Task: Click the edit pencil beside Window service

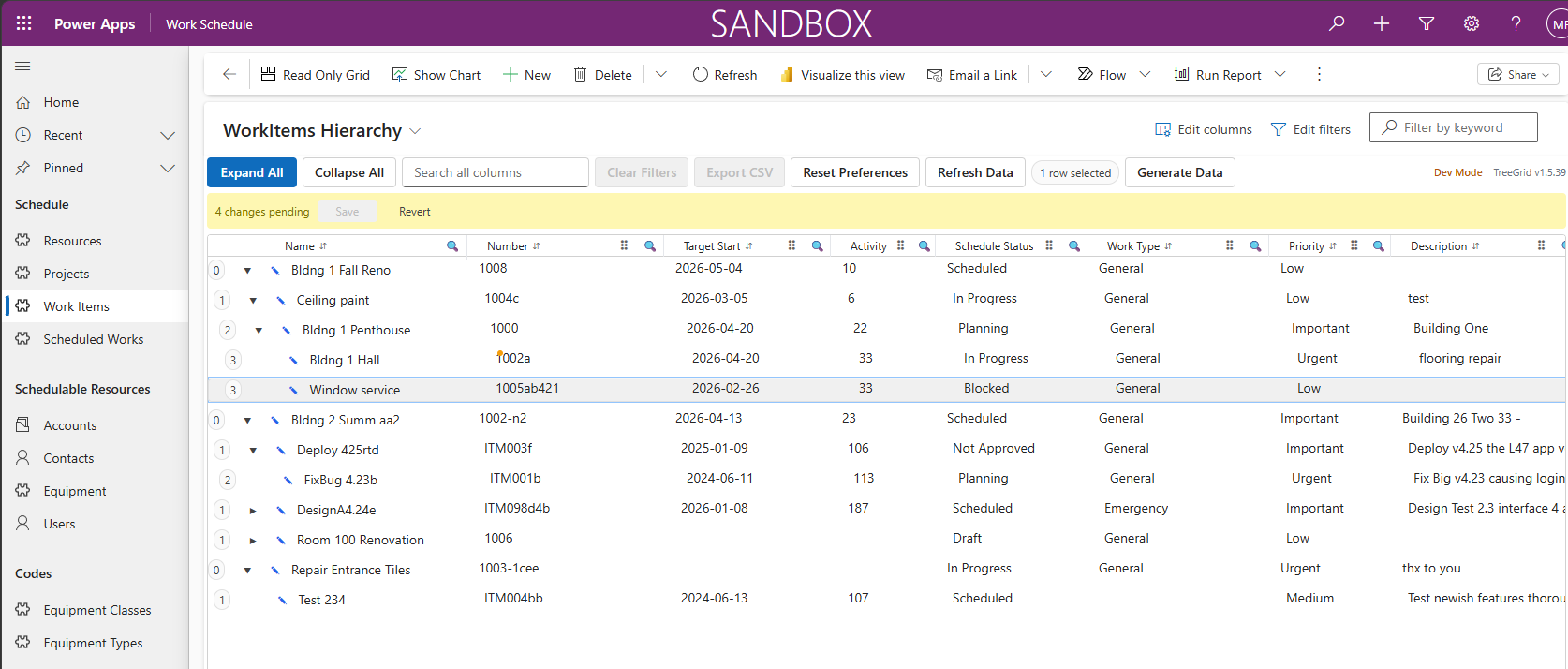Action: click(x=293, y=390)
